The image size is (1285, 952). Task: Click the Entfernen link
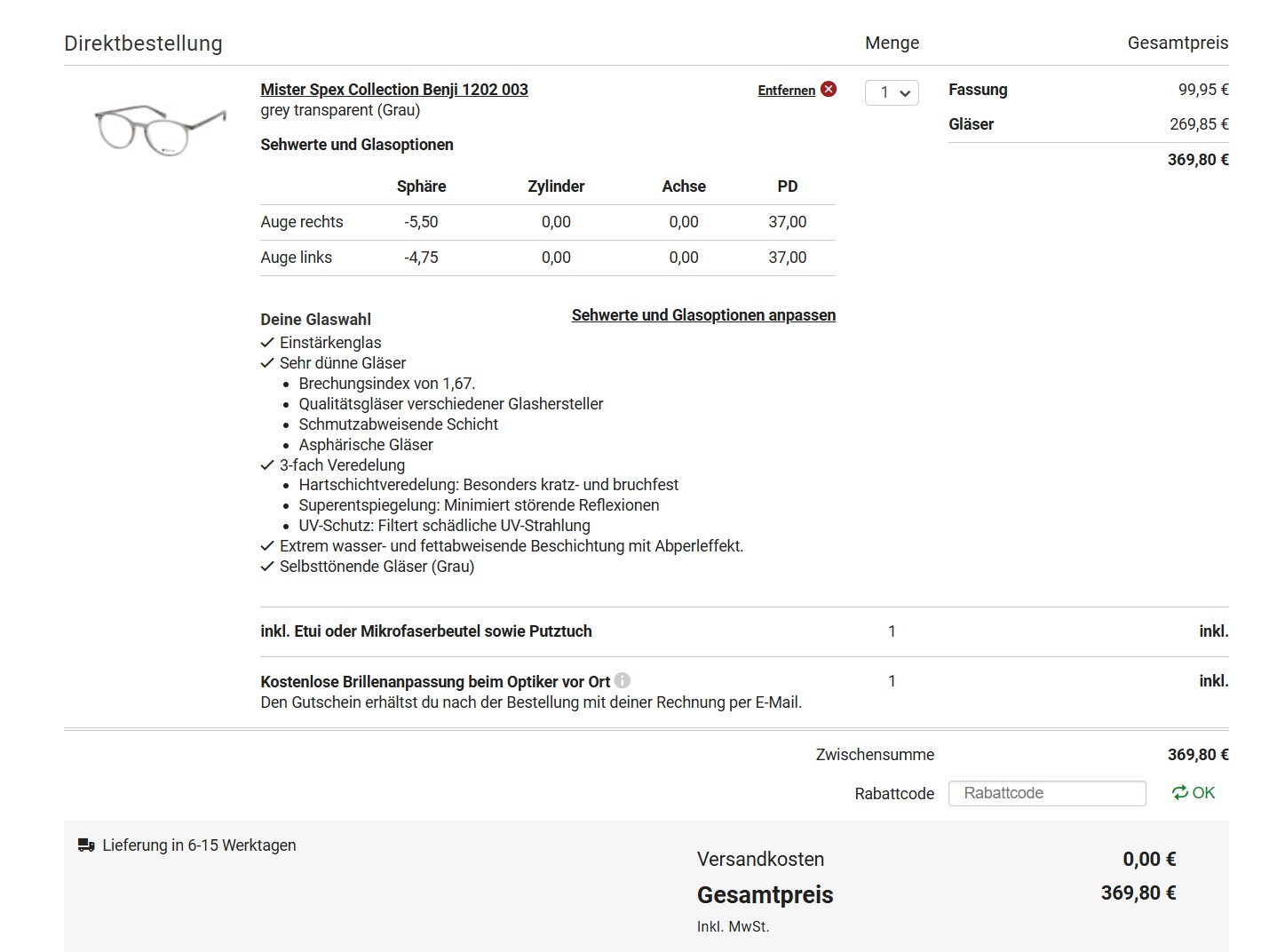786,91
